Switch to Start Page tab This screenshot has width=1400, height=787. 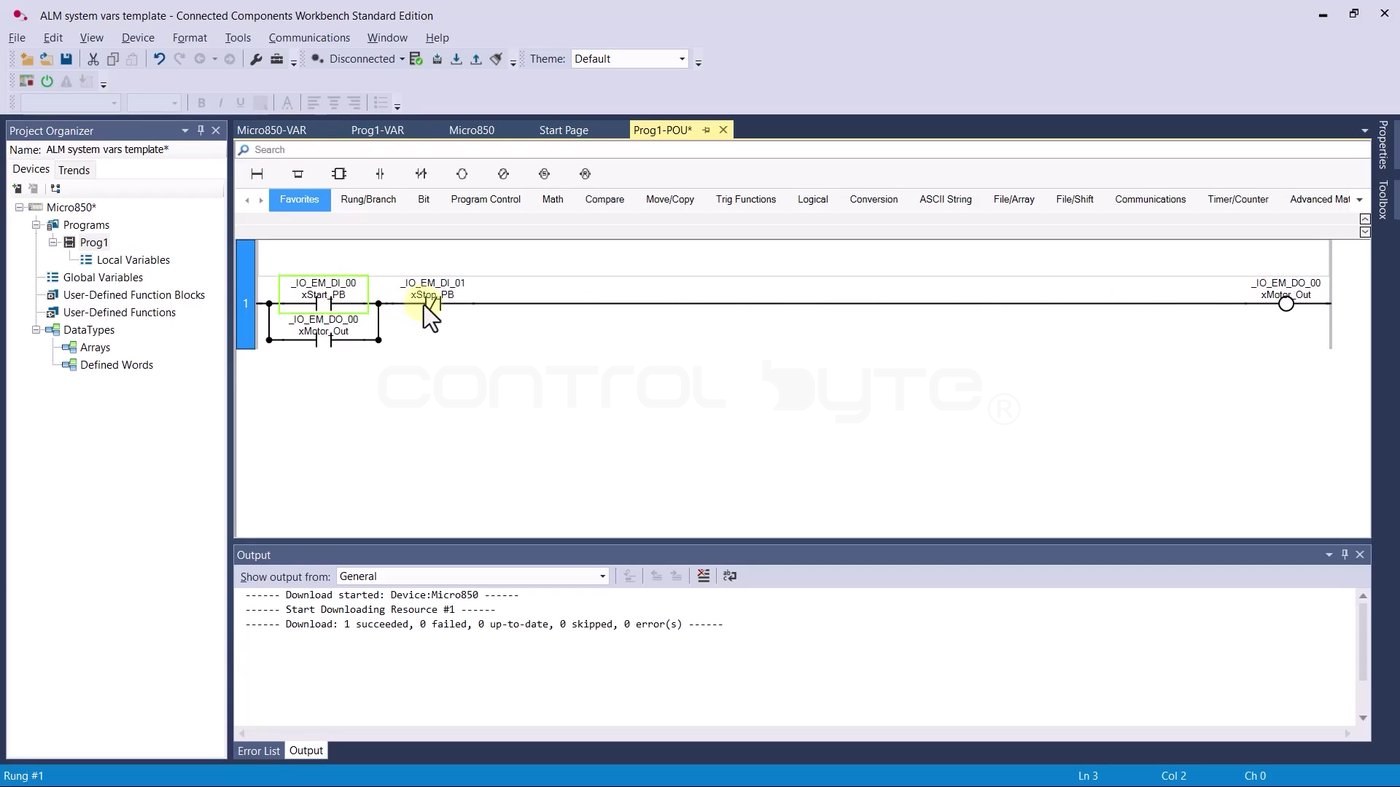tap(564, 130)
